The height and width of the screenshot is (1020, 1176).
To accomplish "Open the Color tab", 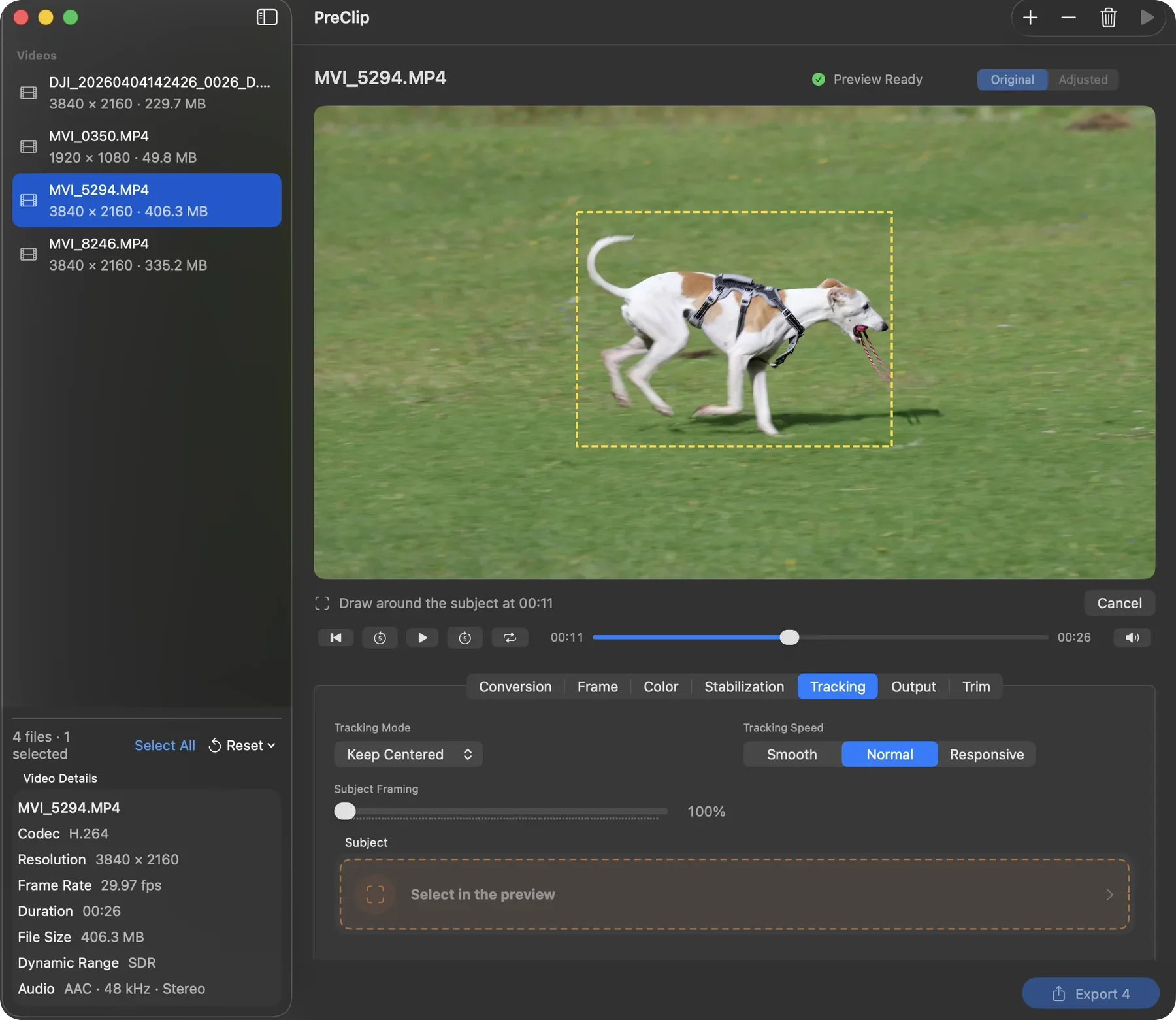I will [x=661, y=687].
